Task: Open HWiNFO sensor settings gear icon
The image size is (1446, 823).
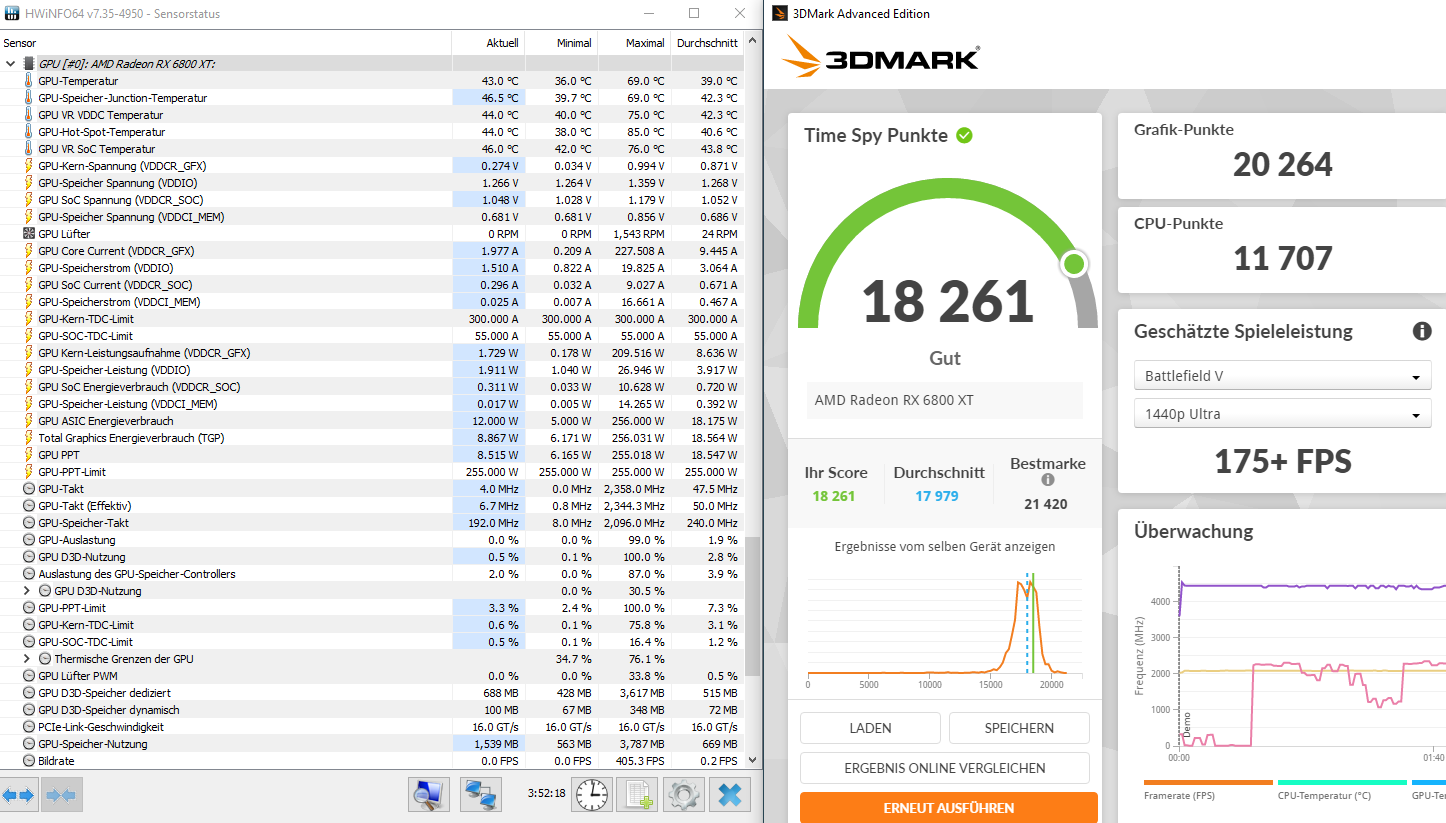Action: pyautogui.click(x=684, y=795)
